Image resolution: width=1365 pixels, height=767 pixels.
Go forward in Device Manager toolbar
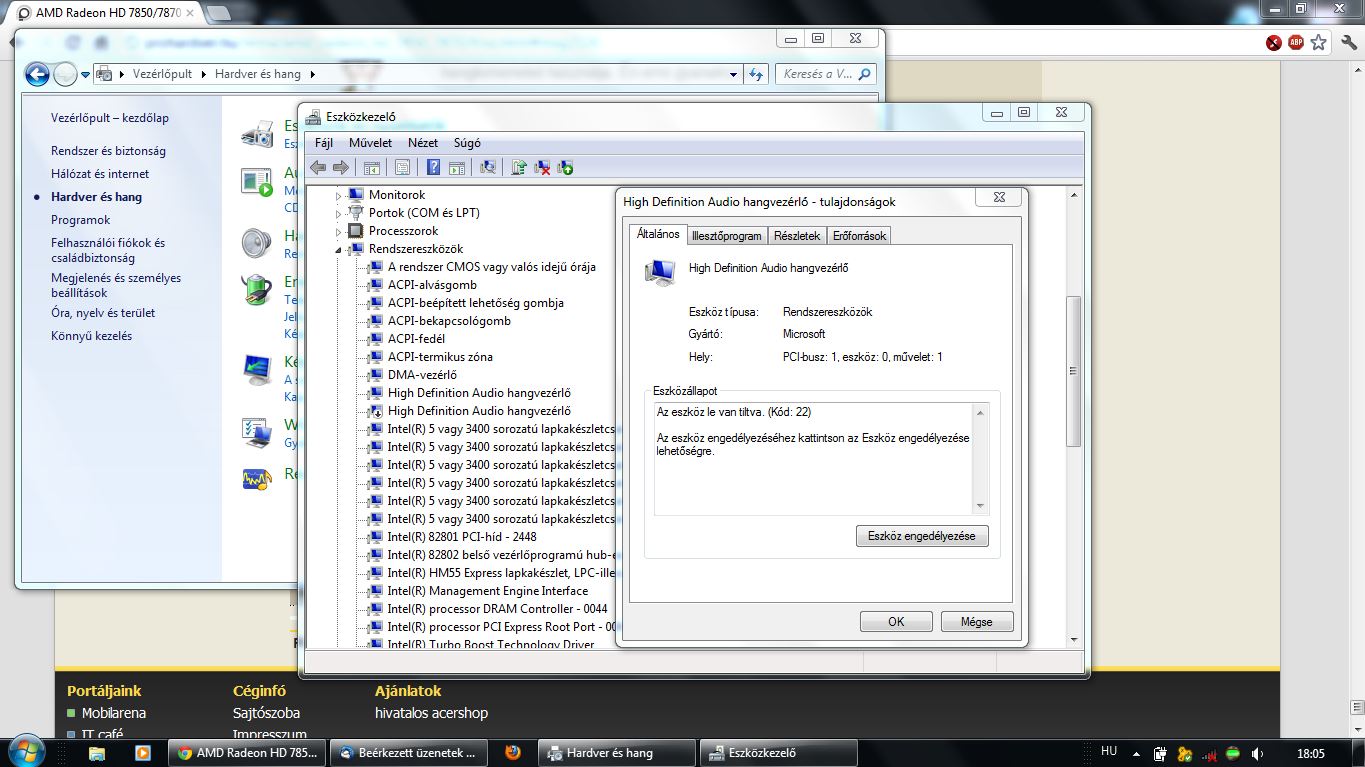tap(341, 168)
